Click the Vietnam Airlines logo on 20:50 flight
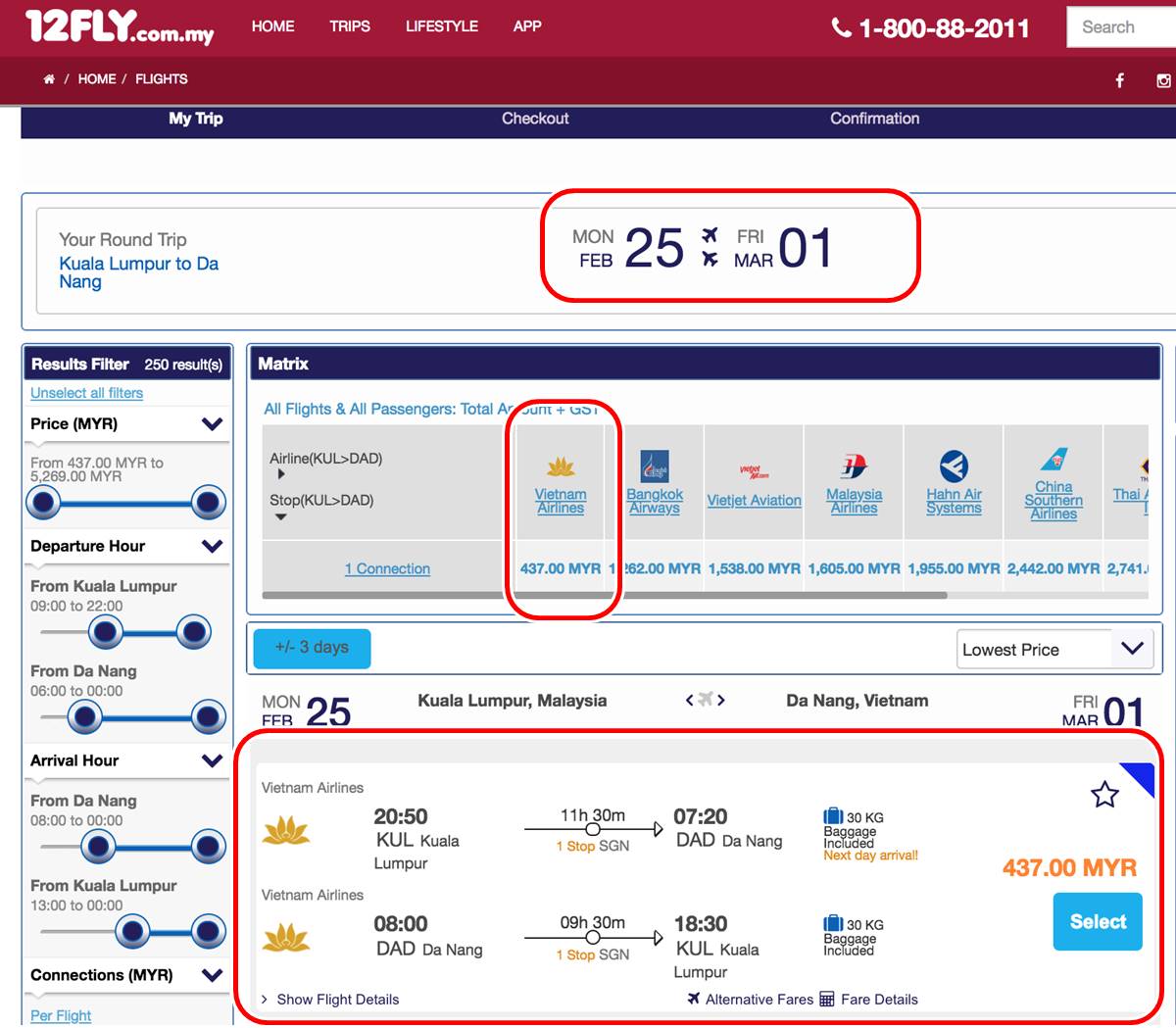Image resolution: width=1176 pixels, height=1028 pixels. pyautogui.click(x=286, y=832)
